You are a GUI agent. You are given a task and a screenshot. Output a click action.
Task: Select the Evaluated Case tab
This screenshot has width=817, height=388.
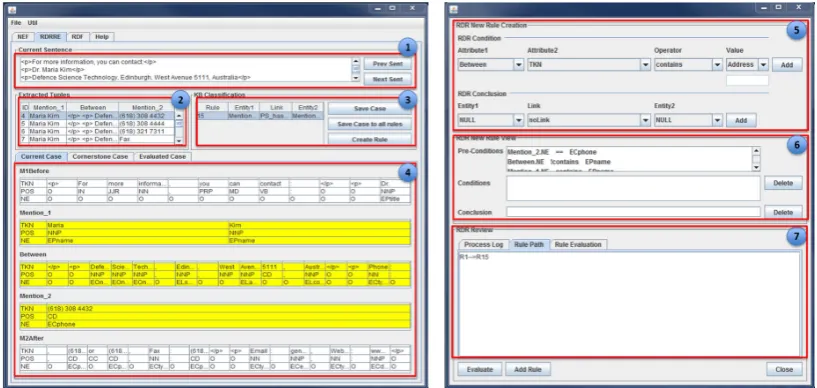163,156
